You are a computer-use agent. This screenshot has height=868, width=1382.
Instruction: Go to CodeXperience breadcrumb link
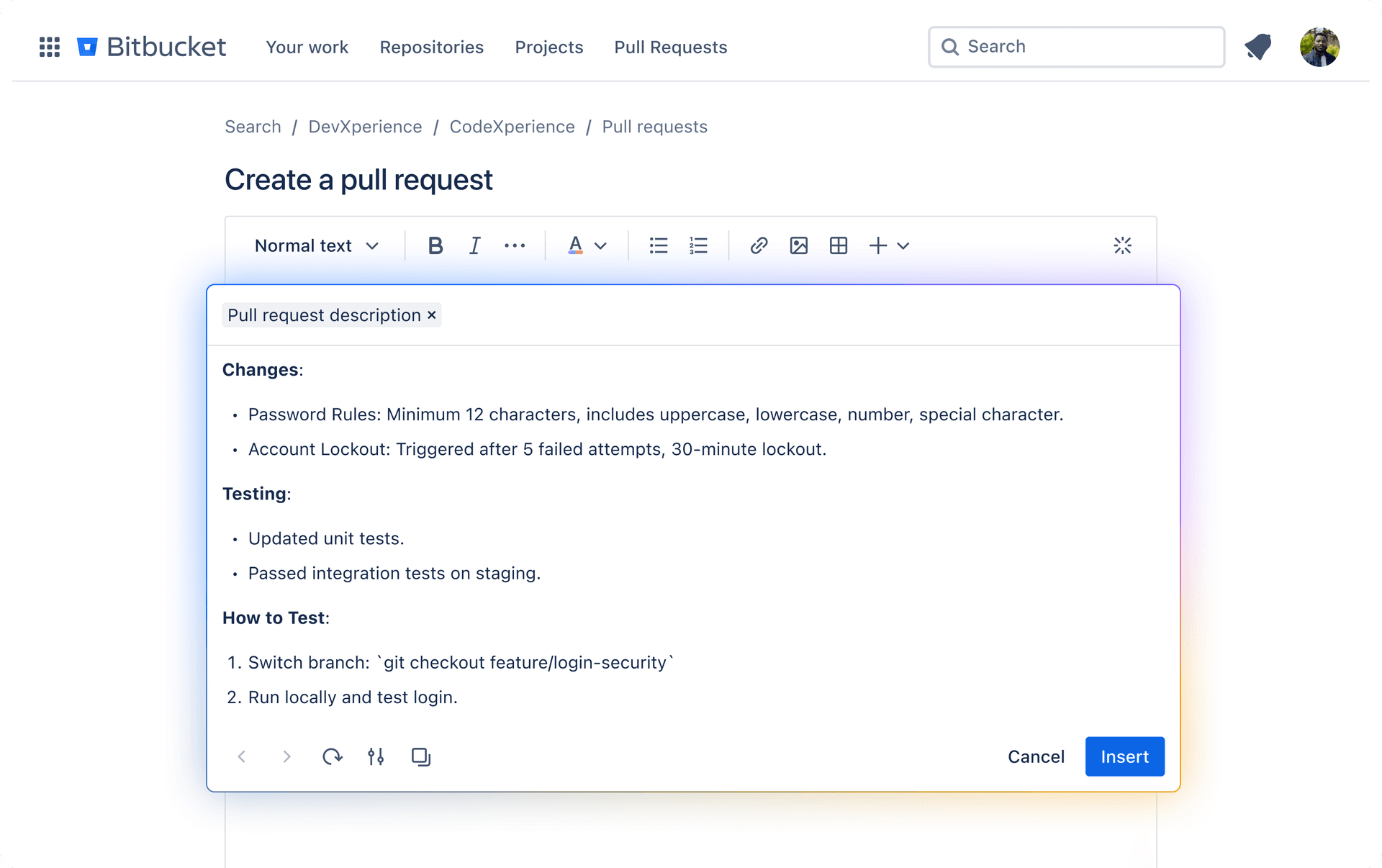(x=512, y=127)
